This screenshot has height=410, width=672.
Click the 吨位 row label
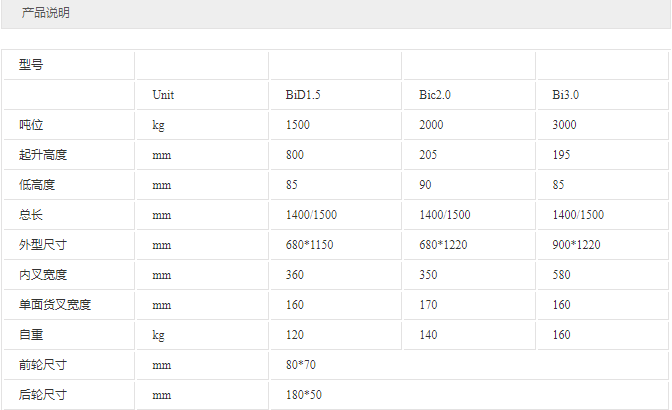tap(31, 125)
